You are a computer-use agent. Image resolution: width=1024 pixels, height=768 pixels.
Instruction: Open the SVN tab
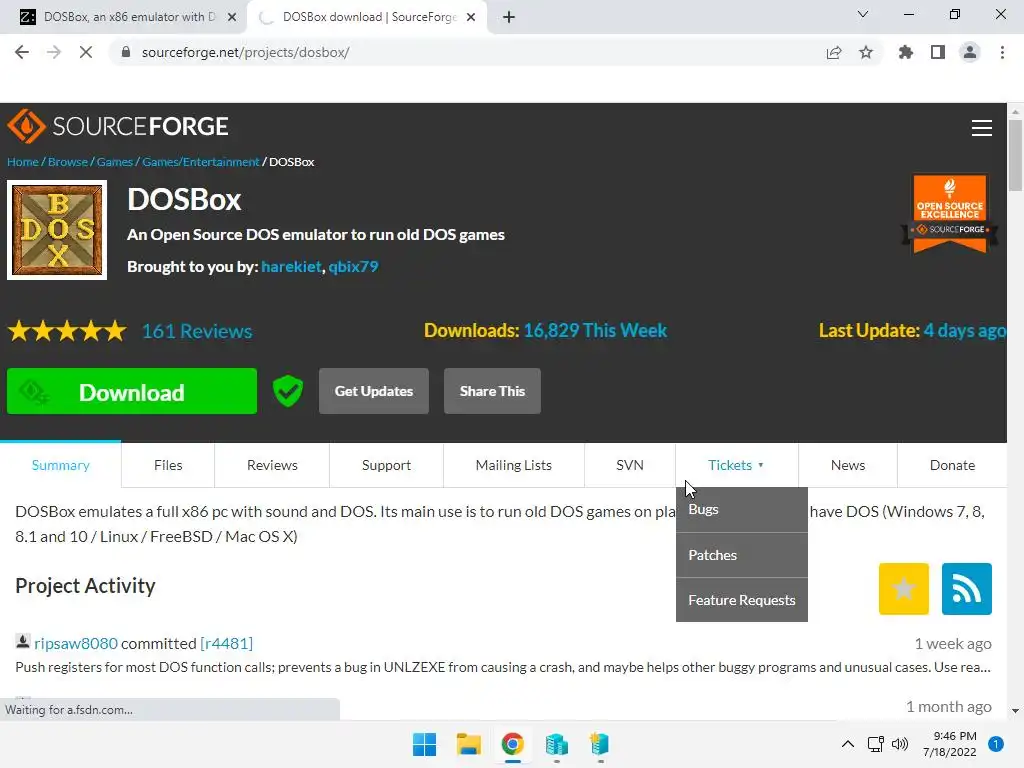point(630,465)
